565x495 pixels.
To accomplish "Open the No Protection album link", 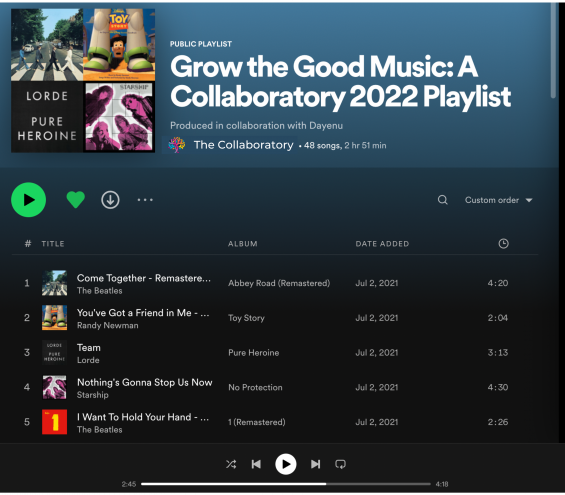I will point(255,387).
